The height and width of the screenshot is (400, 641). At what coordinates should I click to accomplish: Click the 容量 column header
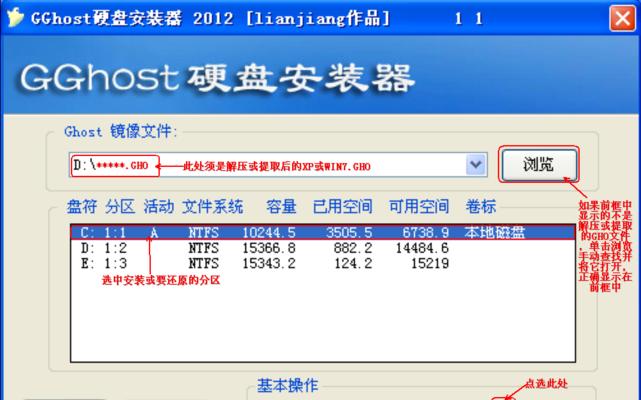tap(281, 207)
